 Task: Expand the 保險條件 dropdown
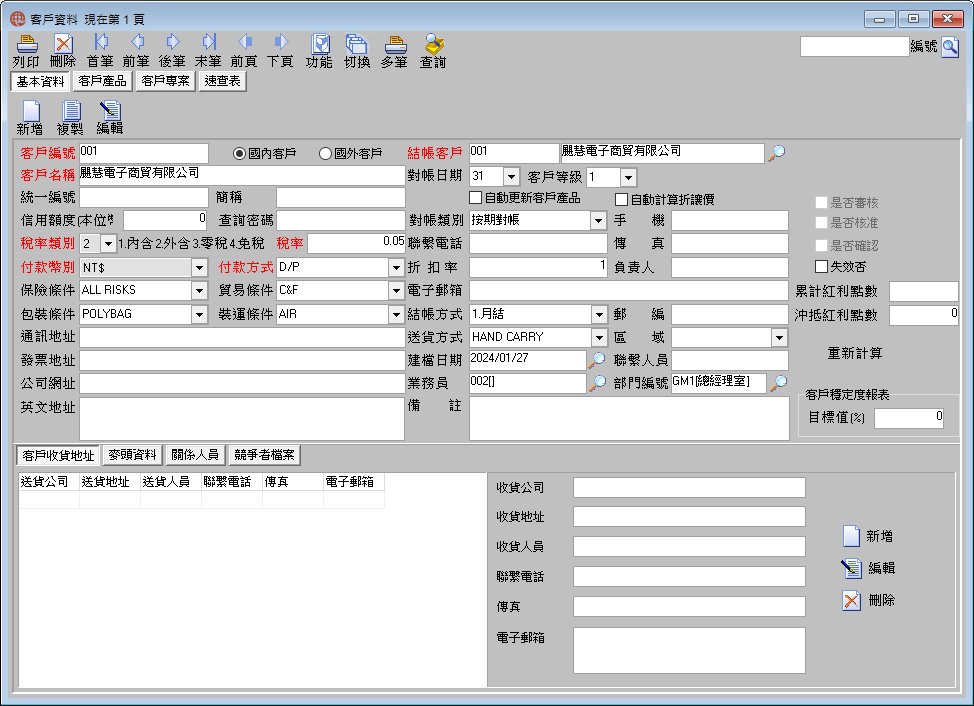(199, 291)
